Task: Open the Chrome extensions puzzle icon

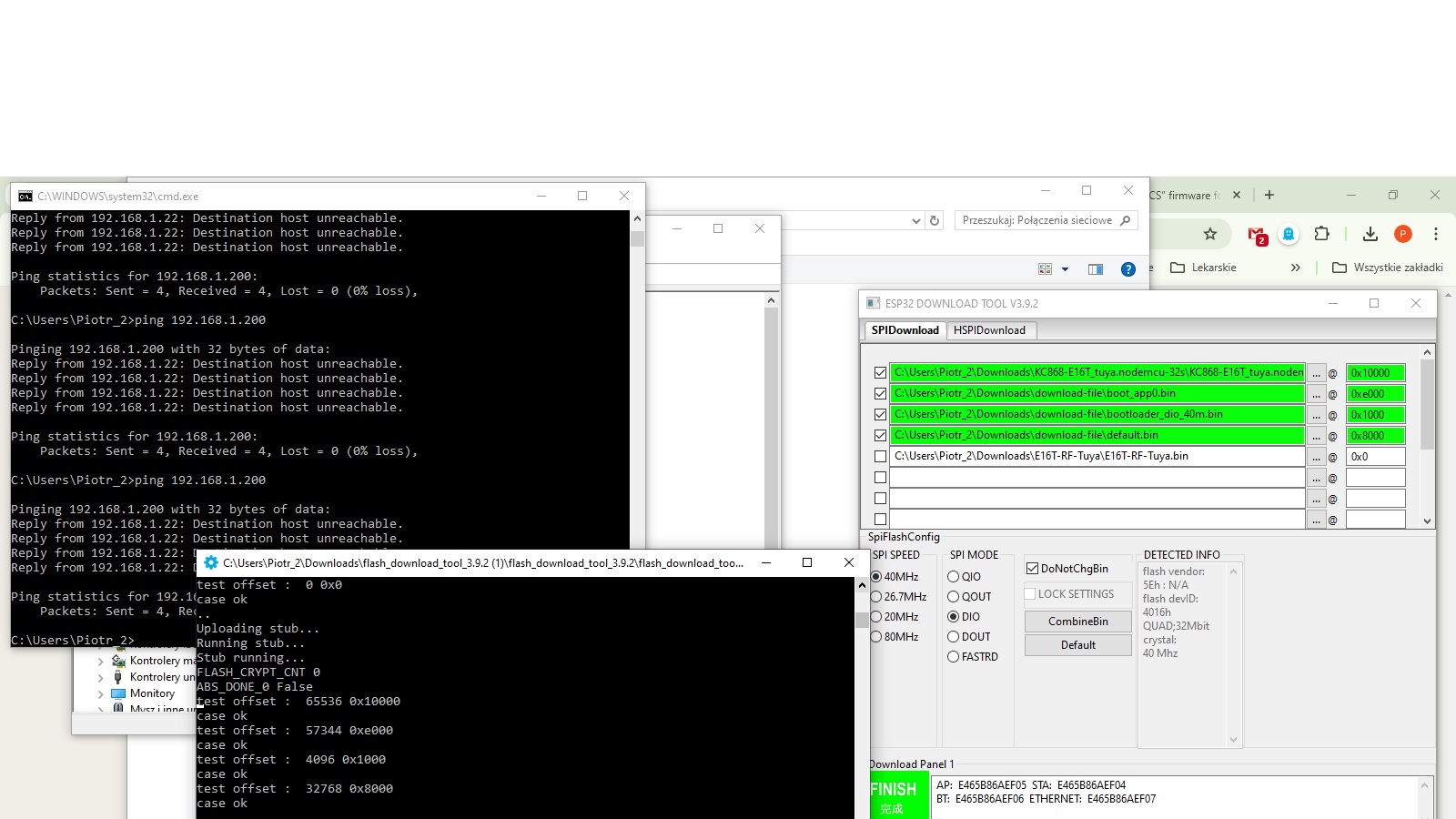Action: tap(1321, 234)
